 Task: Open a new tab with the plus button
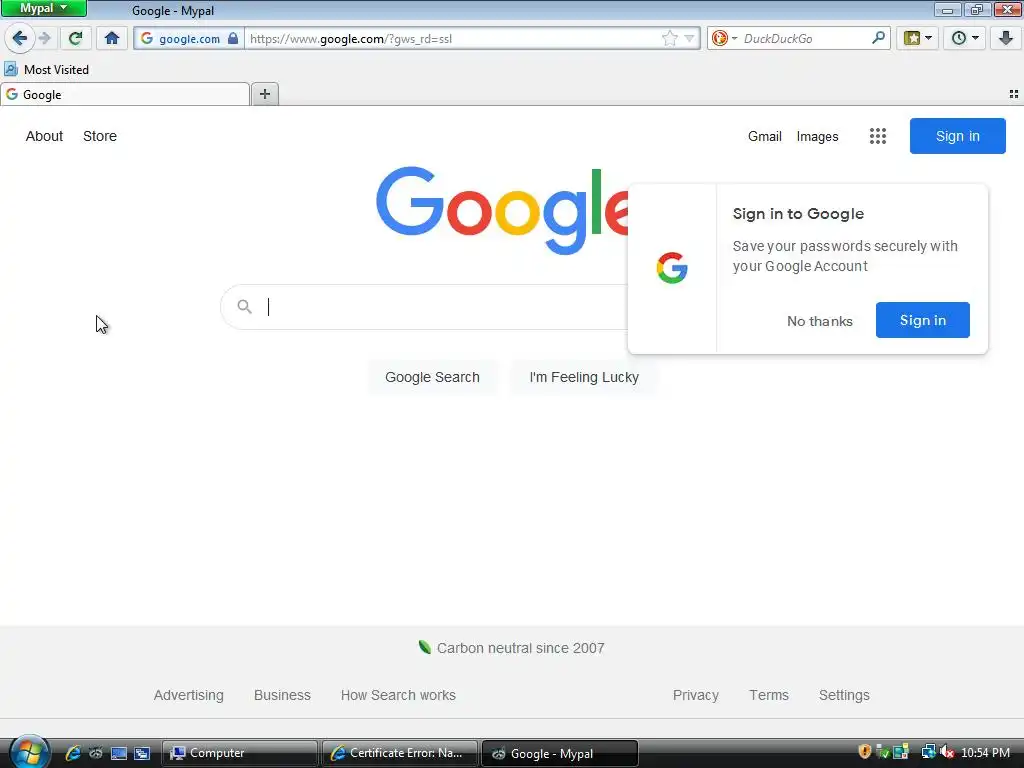pos(264,94)
